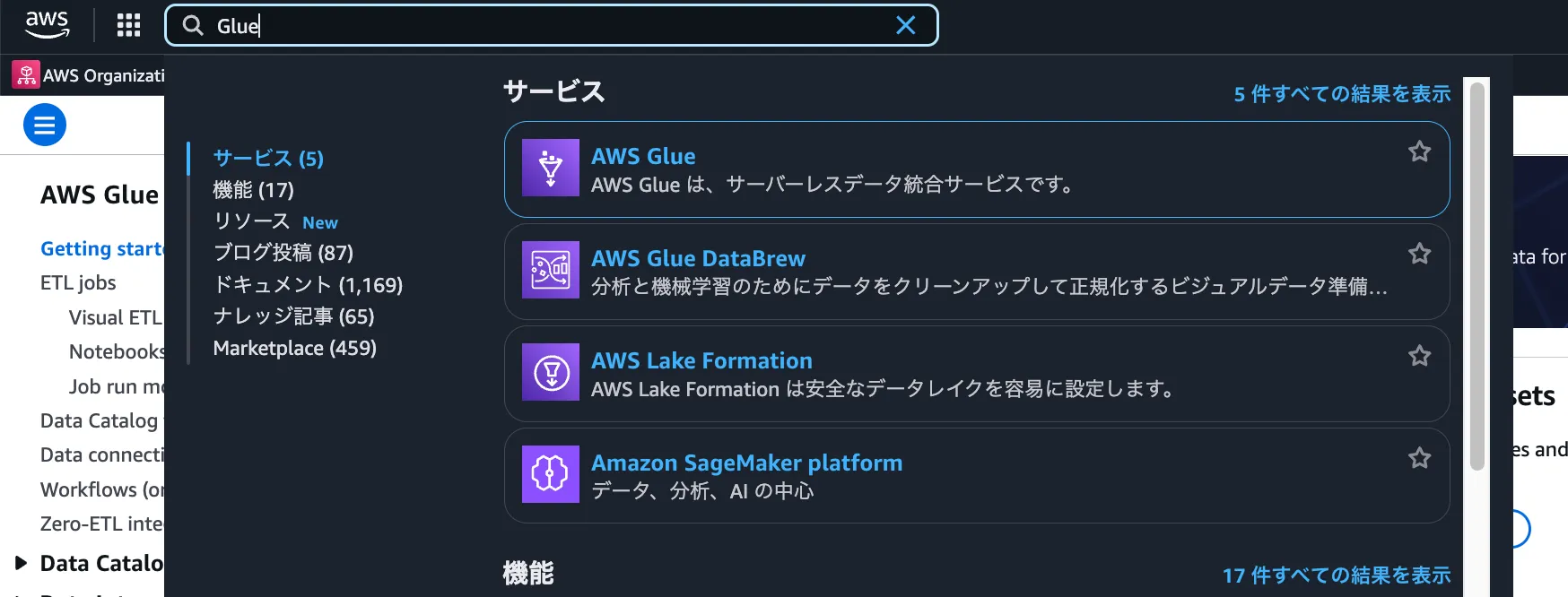The width and height of the screenshot is (1568, 597).
Task: Select the 機能 (17) filter category
Action: [x=254, y=190]
